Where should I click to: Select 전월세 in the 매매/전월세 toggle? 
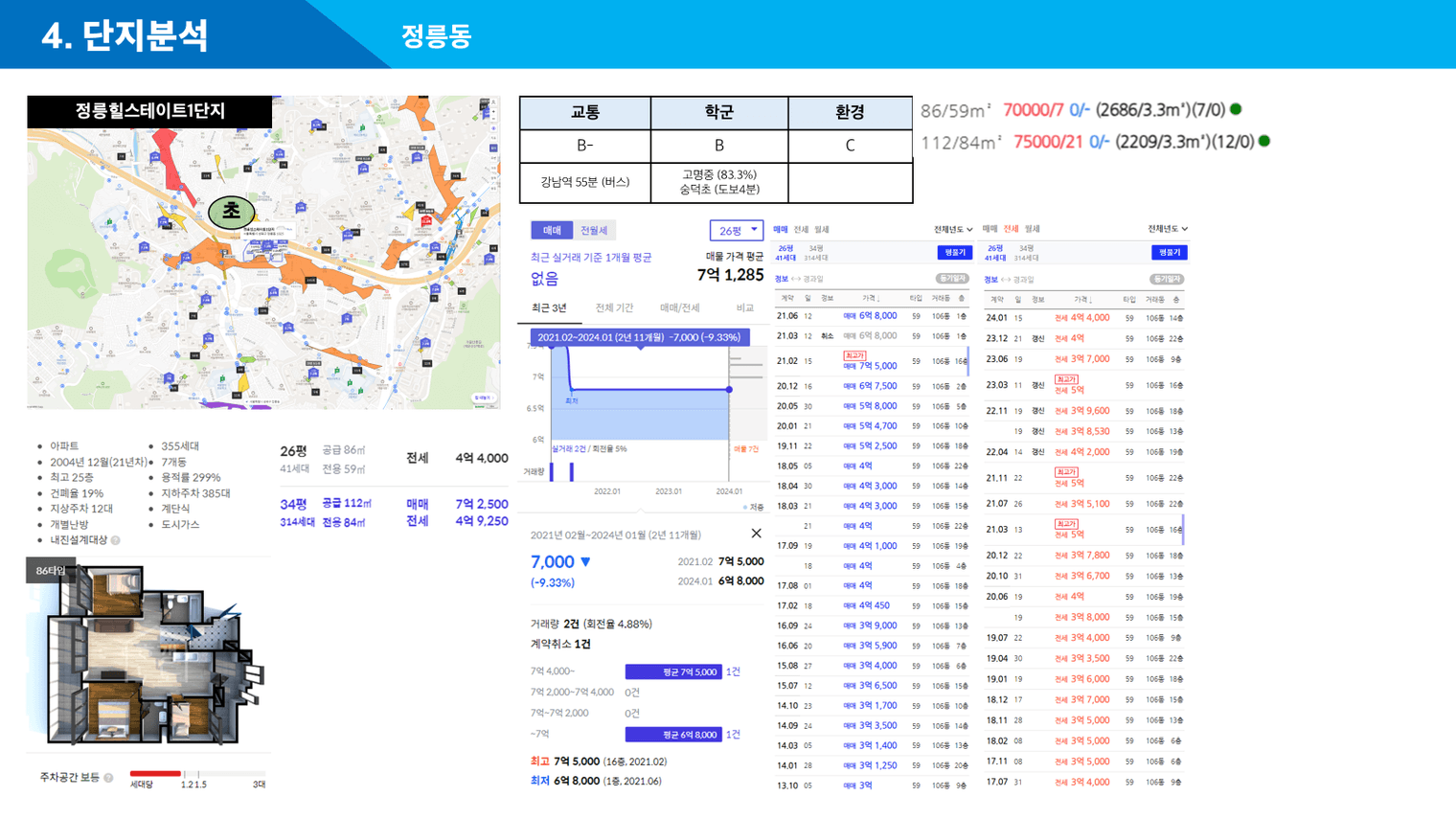(594, 231)
